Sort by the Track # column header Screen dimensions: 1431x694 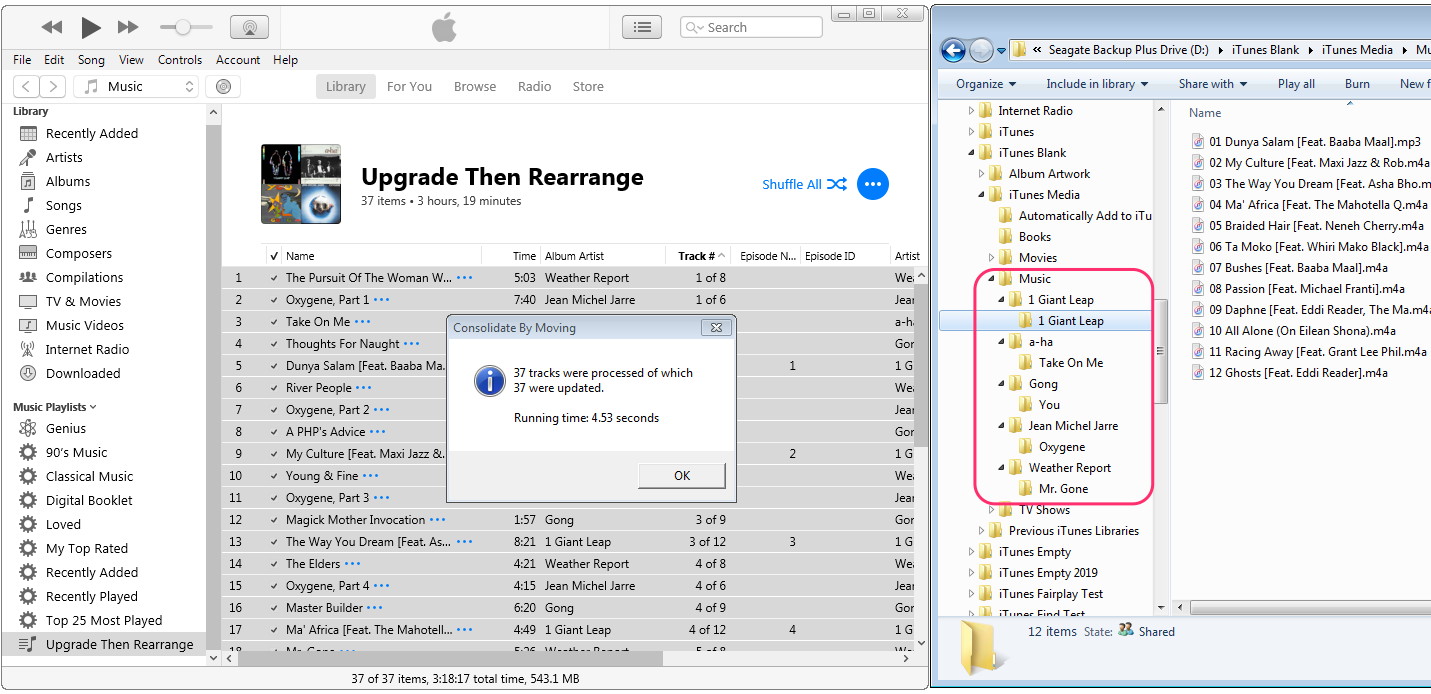point(697,256)
